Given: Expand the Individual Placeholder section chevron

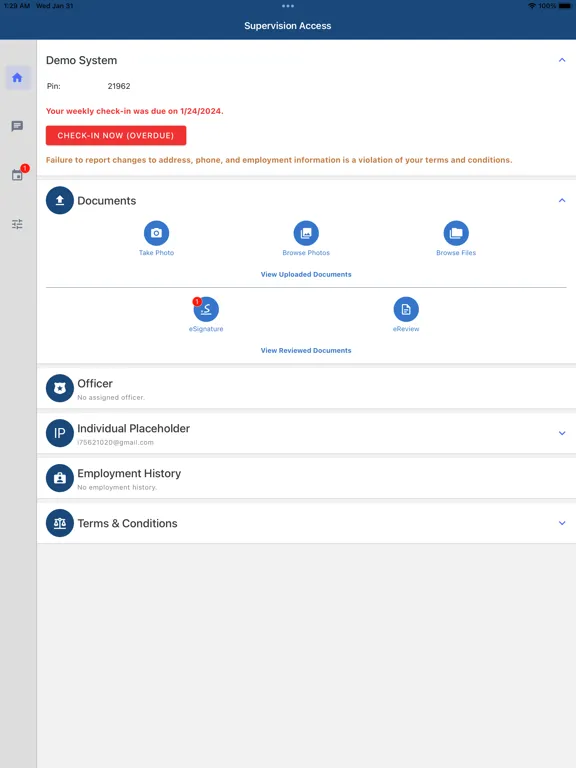Looking at the screenshot, I should pyautogui.click(x=562, y=433).
